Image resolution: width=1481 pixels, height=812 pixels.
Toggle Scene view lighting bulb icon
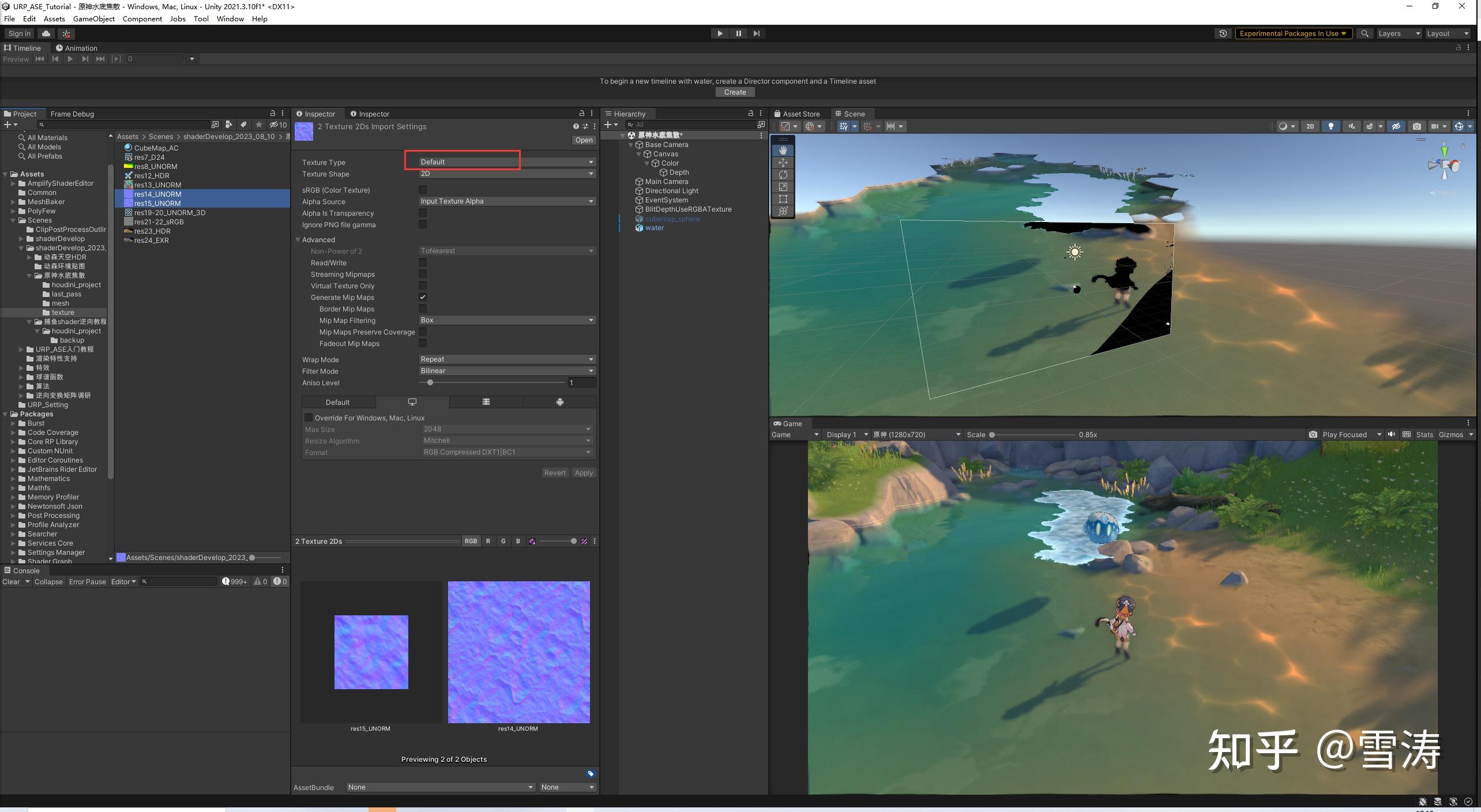1330,126
